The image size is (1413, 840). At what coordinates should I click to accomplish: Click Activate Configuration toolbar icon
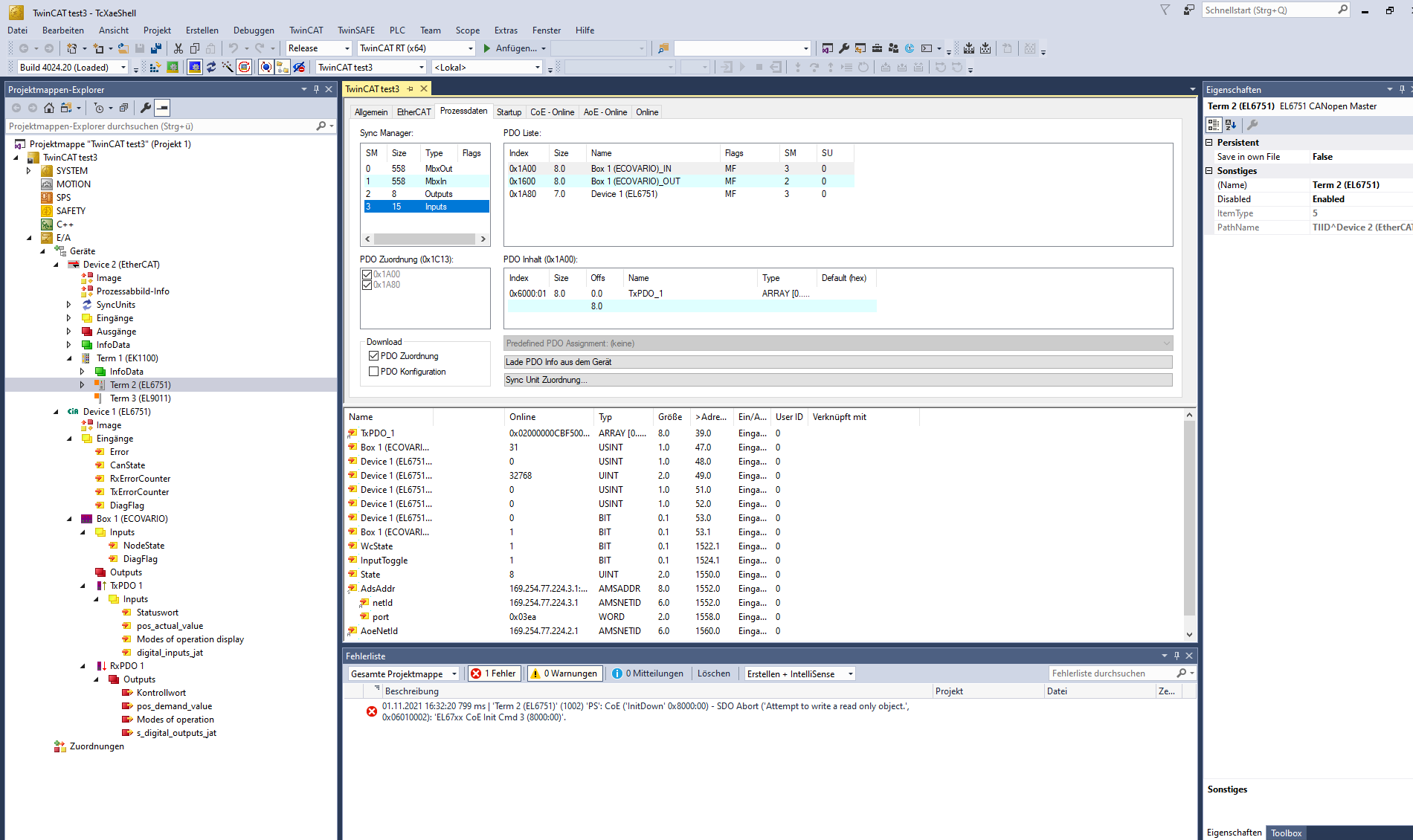coord(155,67)
